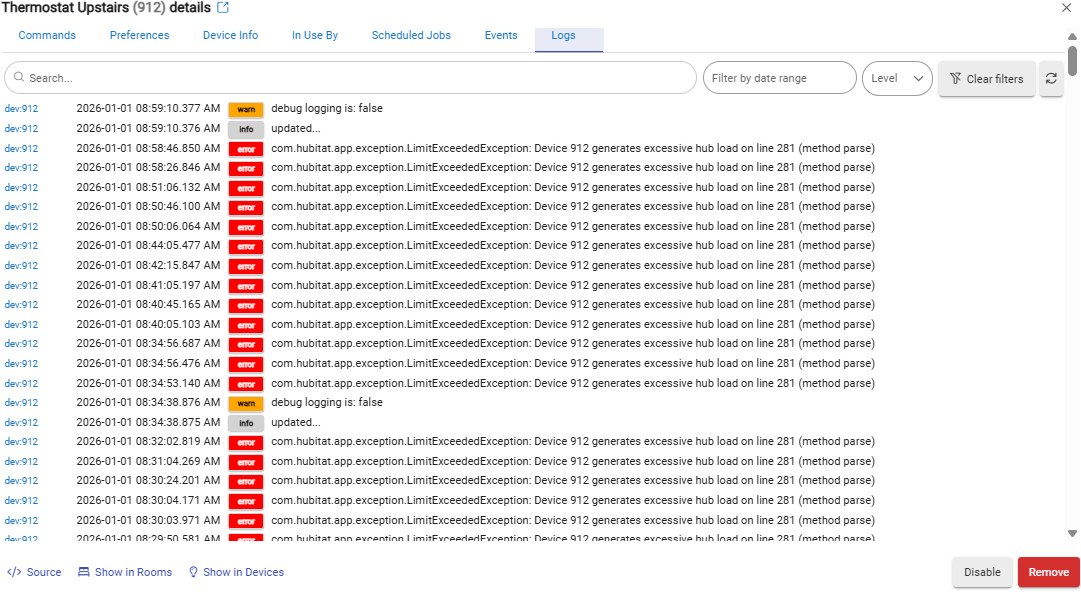Click the info badge at 08:34:38.875
This screenshot has height=592, width=1081.
point(245,423)
